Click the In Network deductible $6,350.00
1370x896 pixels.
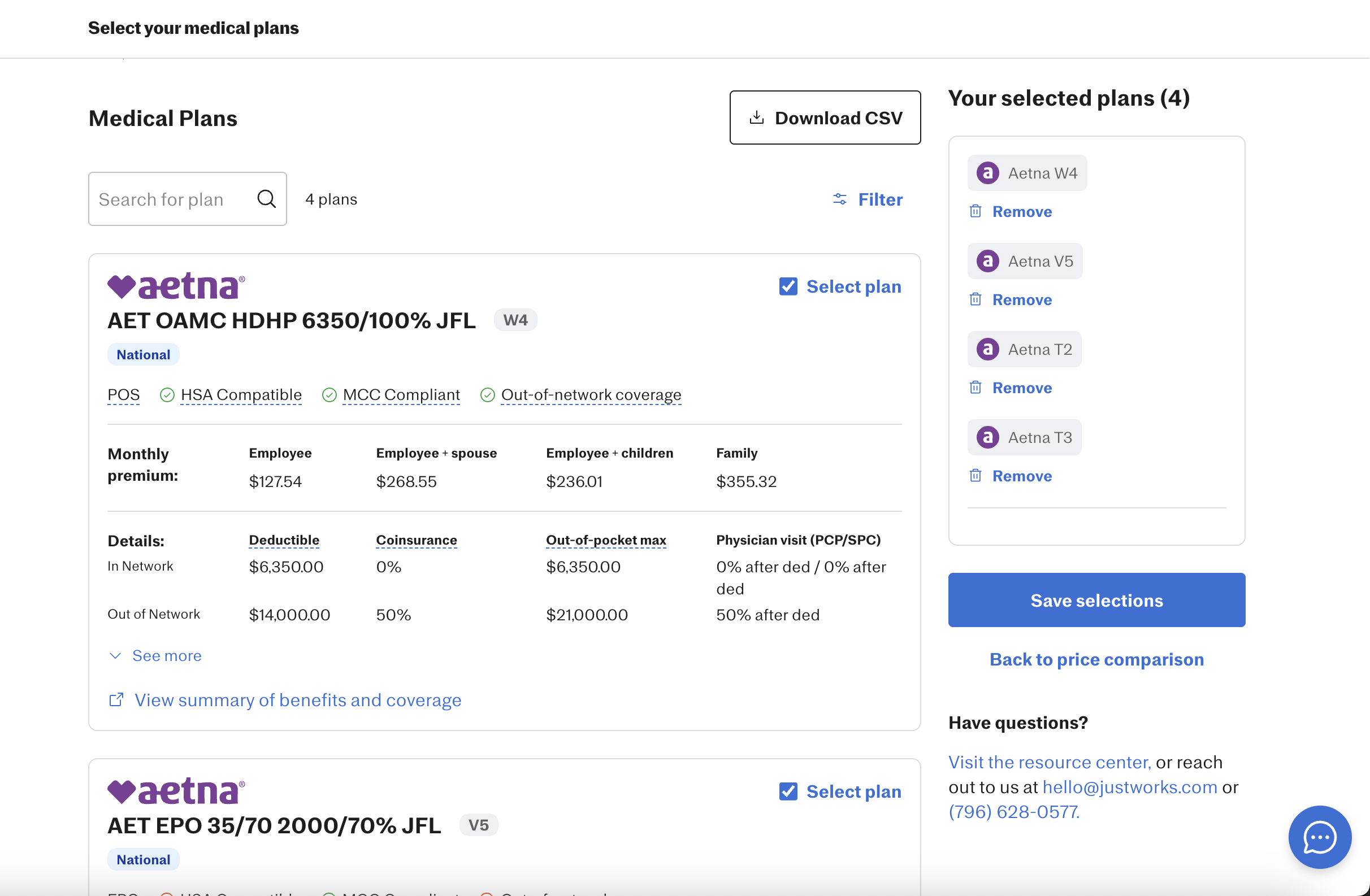coord(286,567)
